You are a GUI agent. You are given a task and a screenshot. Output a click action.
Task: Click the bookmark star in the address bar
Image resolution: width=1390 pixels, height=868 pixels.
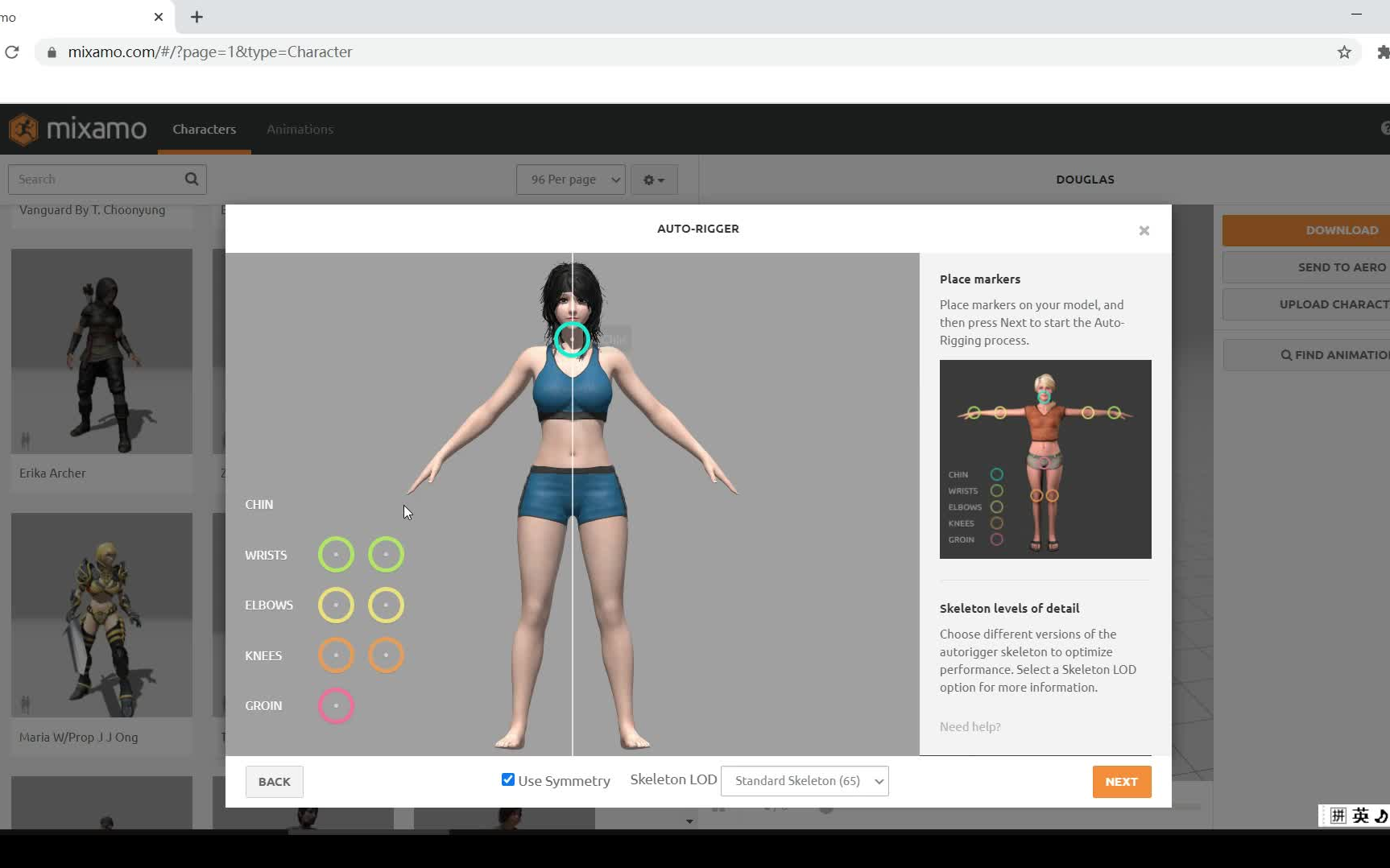pos(1343,52)
